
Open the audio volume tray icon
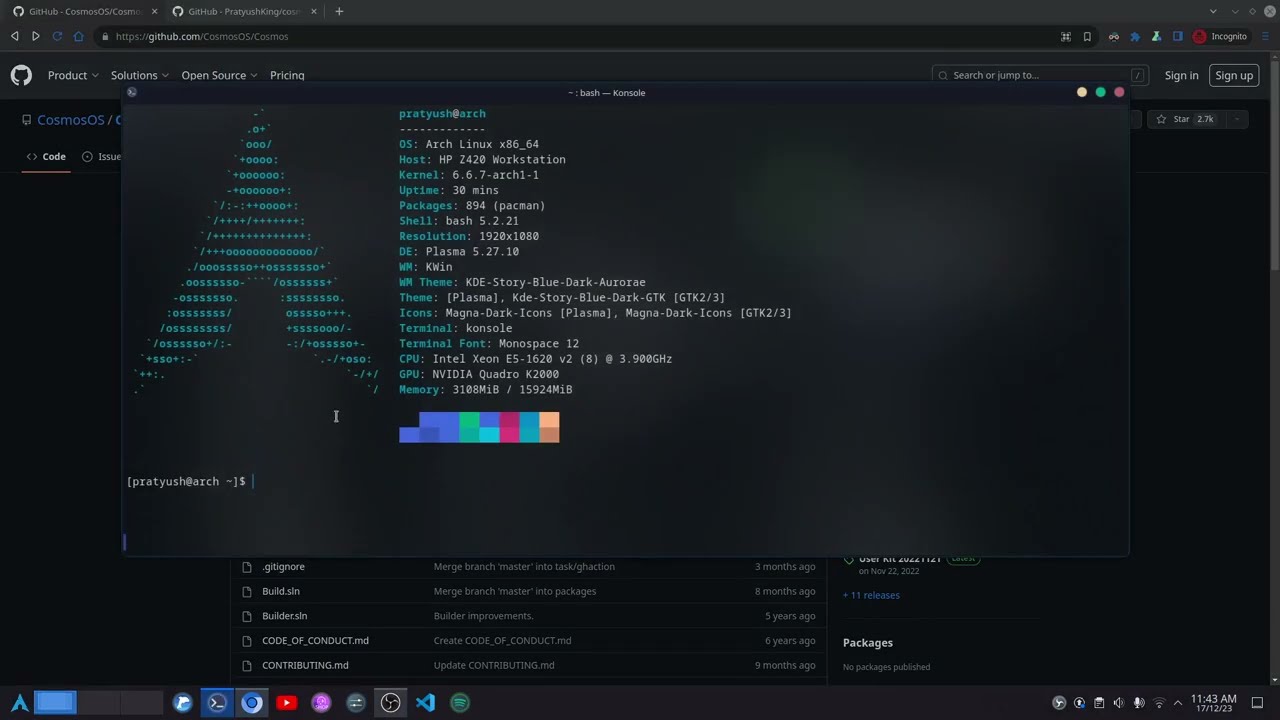[1119, 702]
